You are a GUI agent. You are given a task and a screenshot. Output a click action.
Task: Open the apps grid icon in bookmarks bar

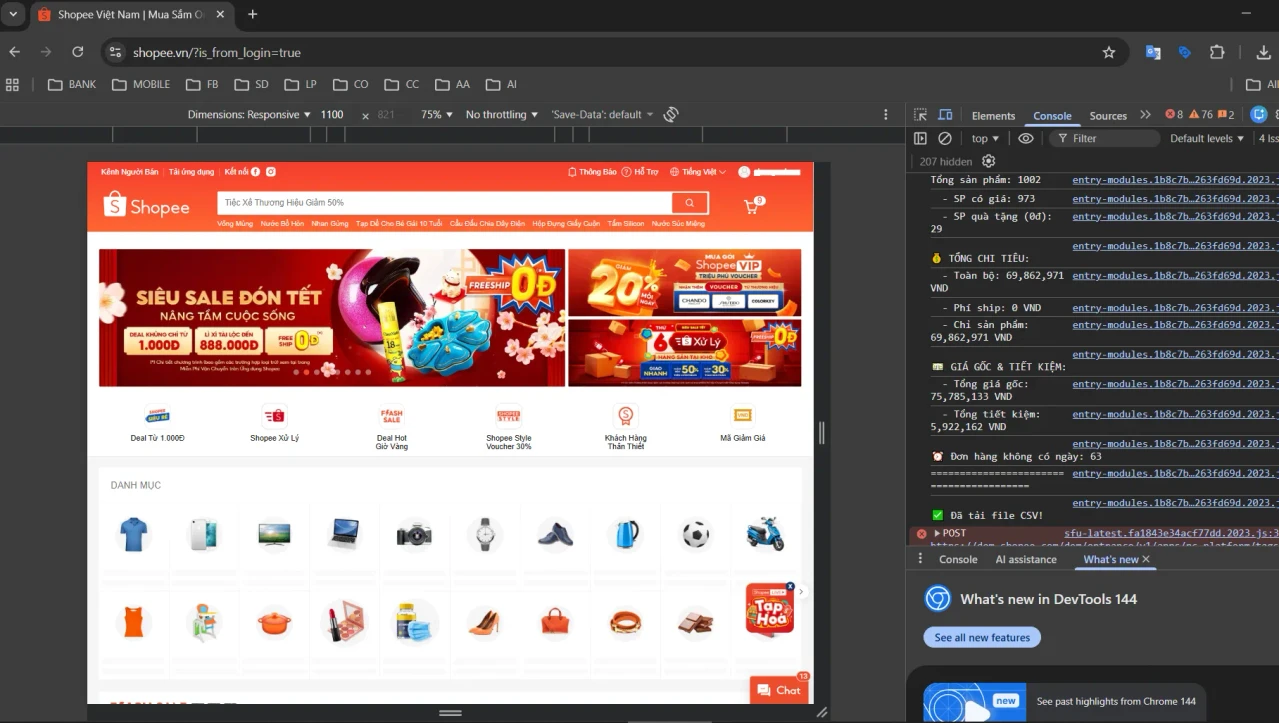(13, 84)
